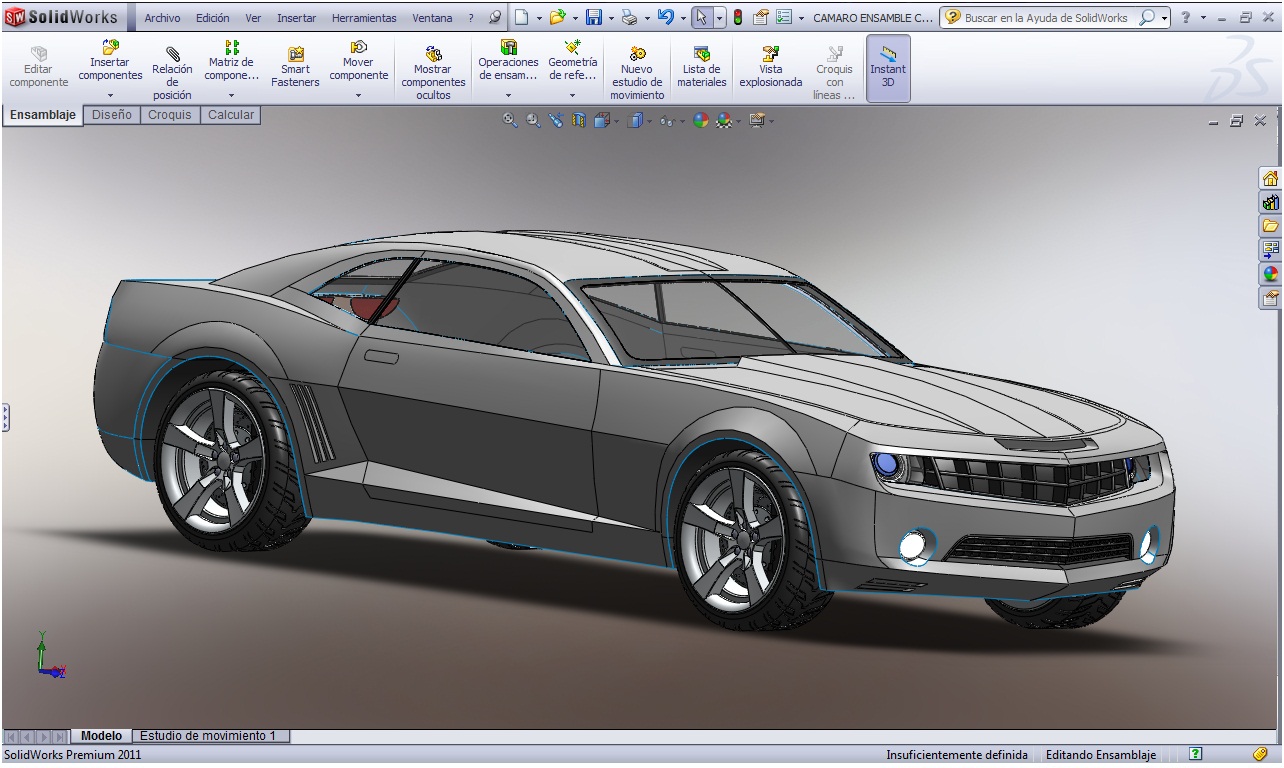Image resolution: width=1284 pixels, height=768 pixels.
Task: Open the Insertar menu
Action: coord(296,18)
